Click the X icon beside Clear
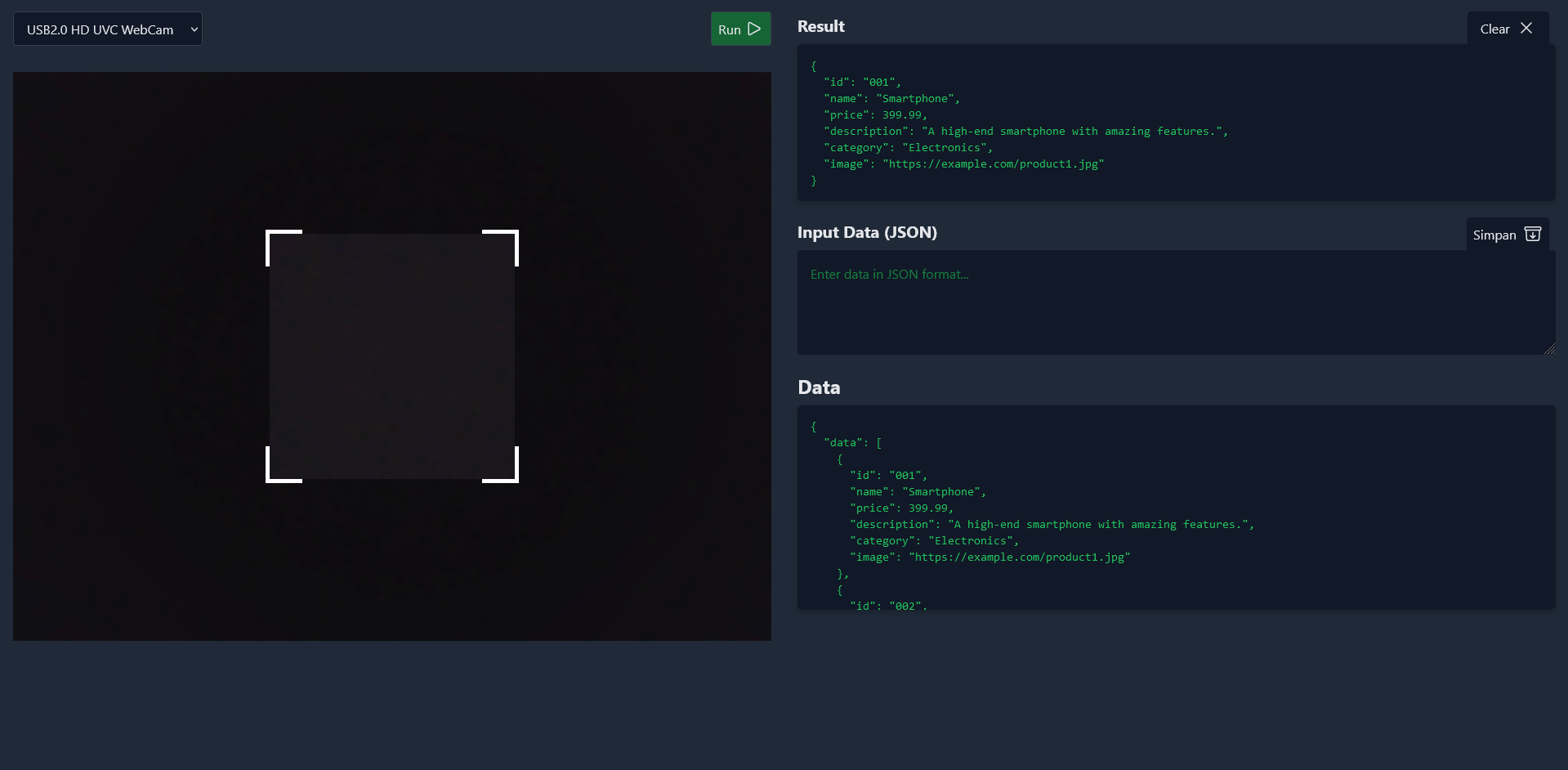1568x770 pixels. 1526,28
